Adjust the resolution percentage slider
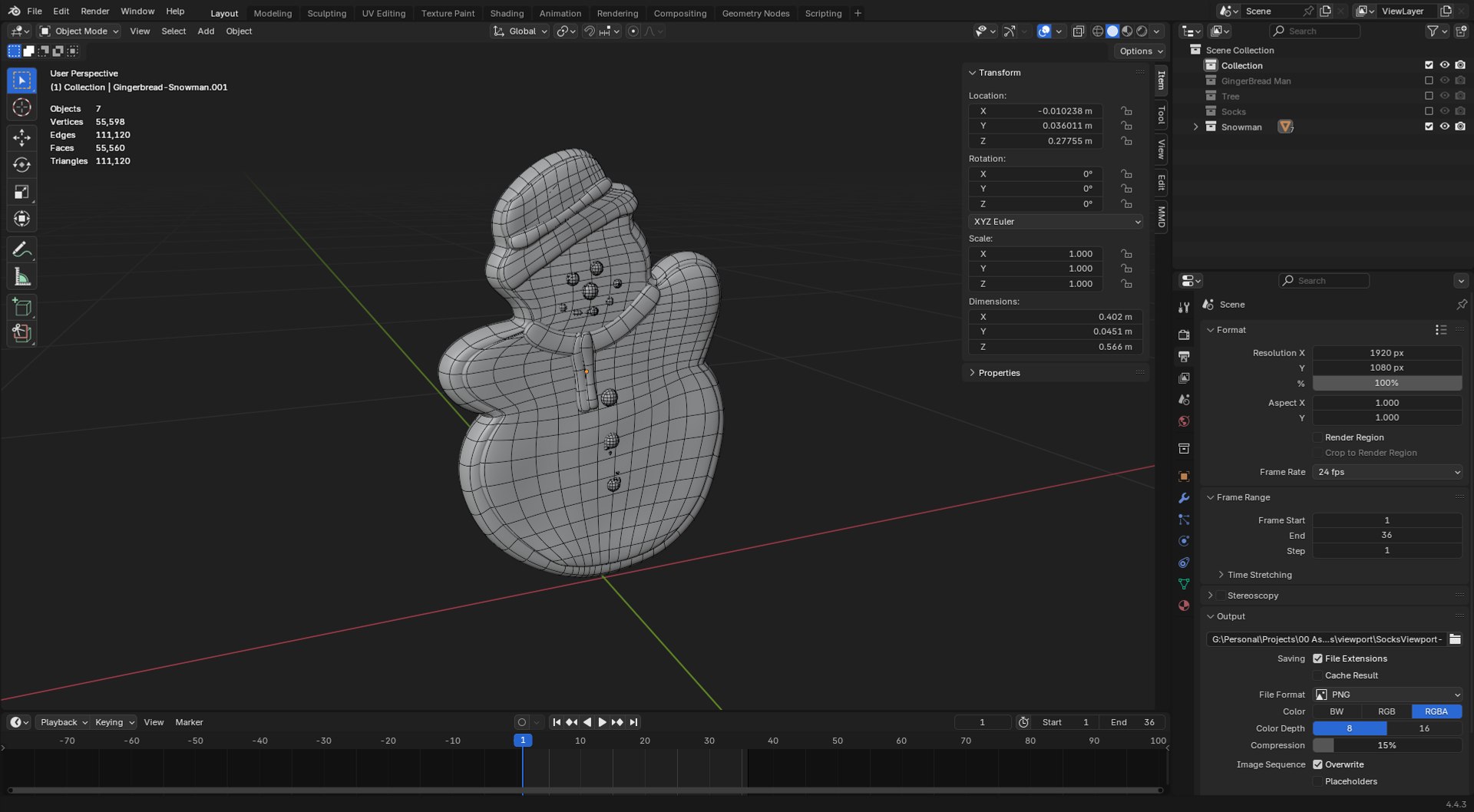Viewport: 1474px width, 812px height. point(1387,383)
